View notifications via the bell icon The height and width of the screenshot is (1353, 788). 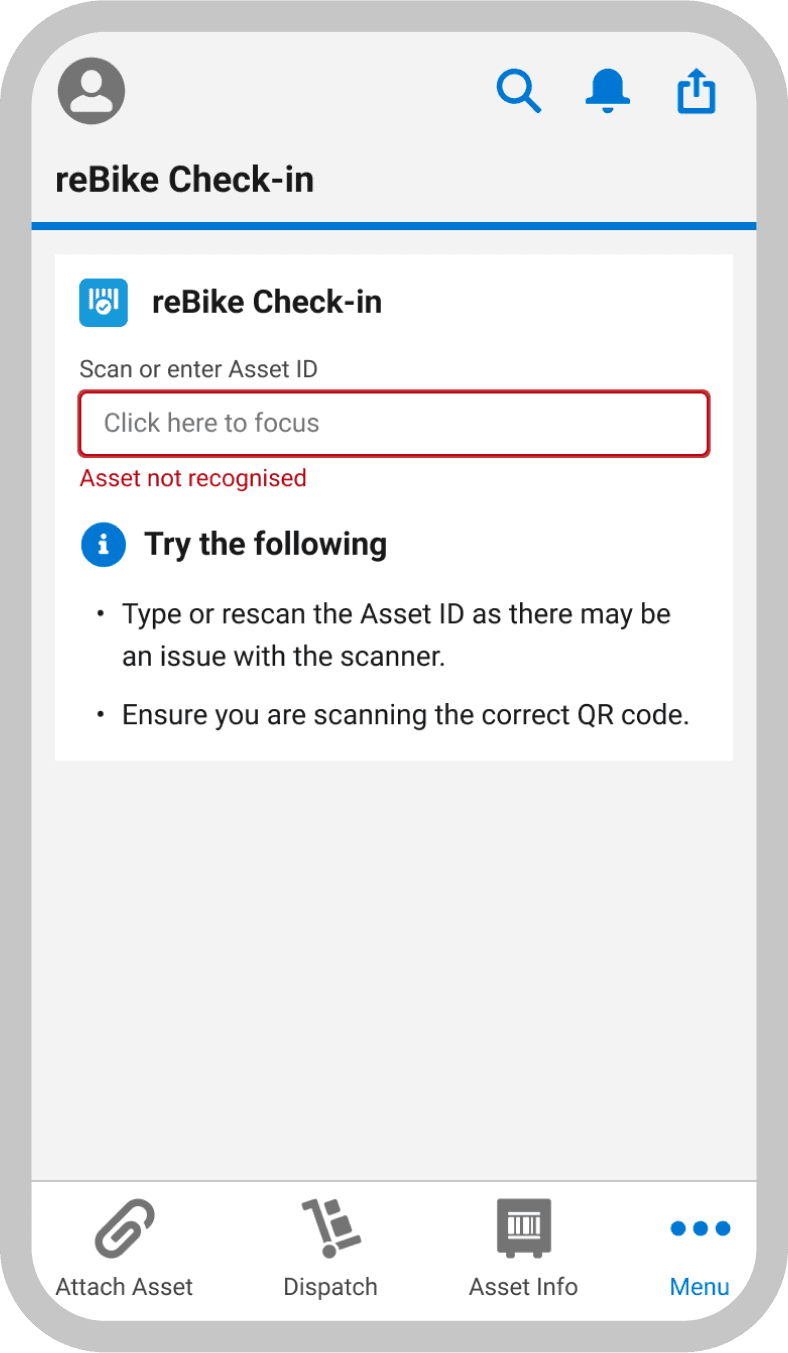pos(608,90)
